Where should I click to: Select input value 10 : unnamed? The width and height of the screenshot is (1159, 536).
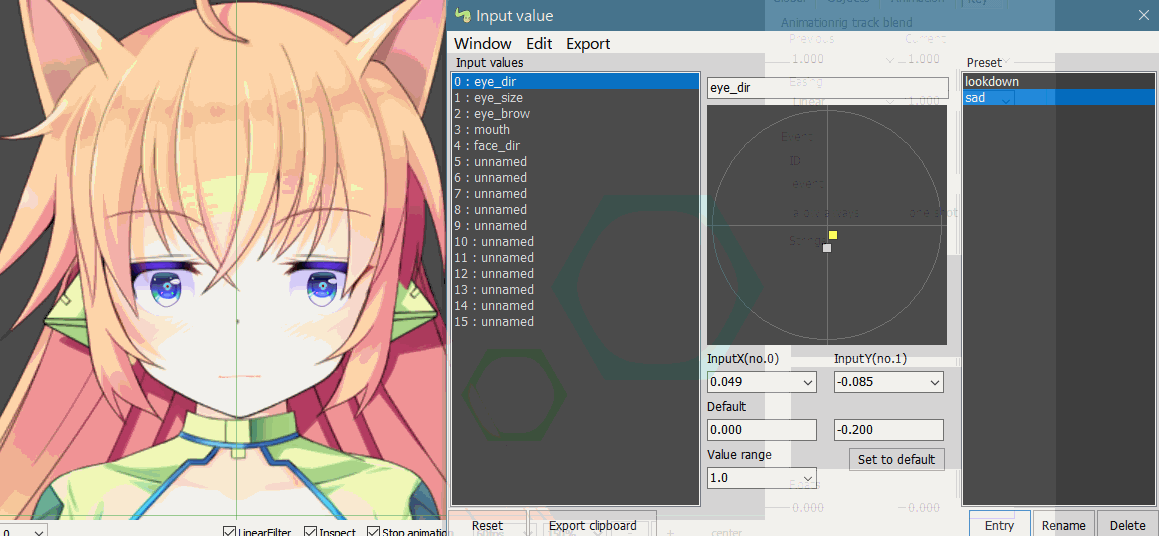pyautogui.click(x=575, y=242)
